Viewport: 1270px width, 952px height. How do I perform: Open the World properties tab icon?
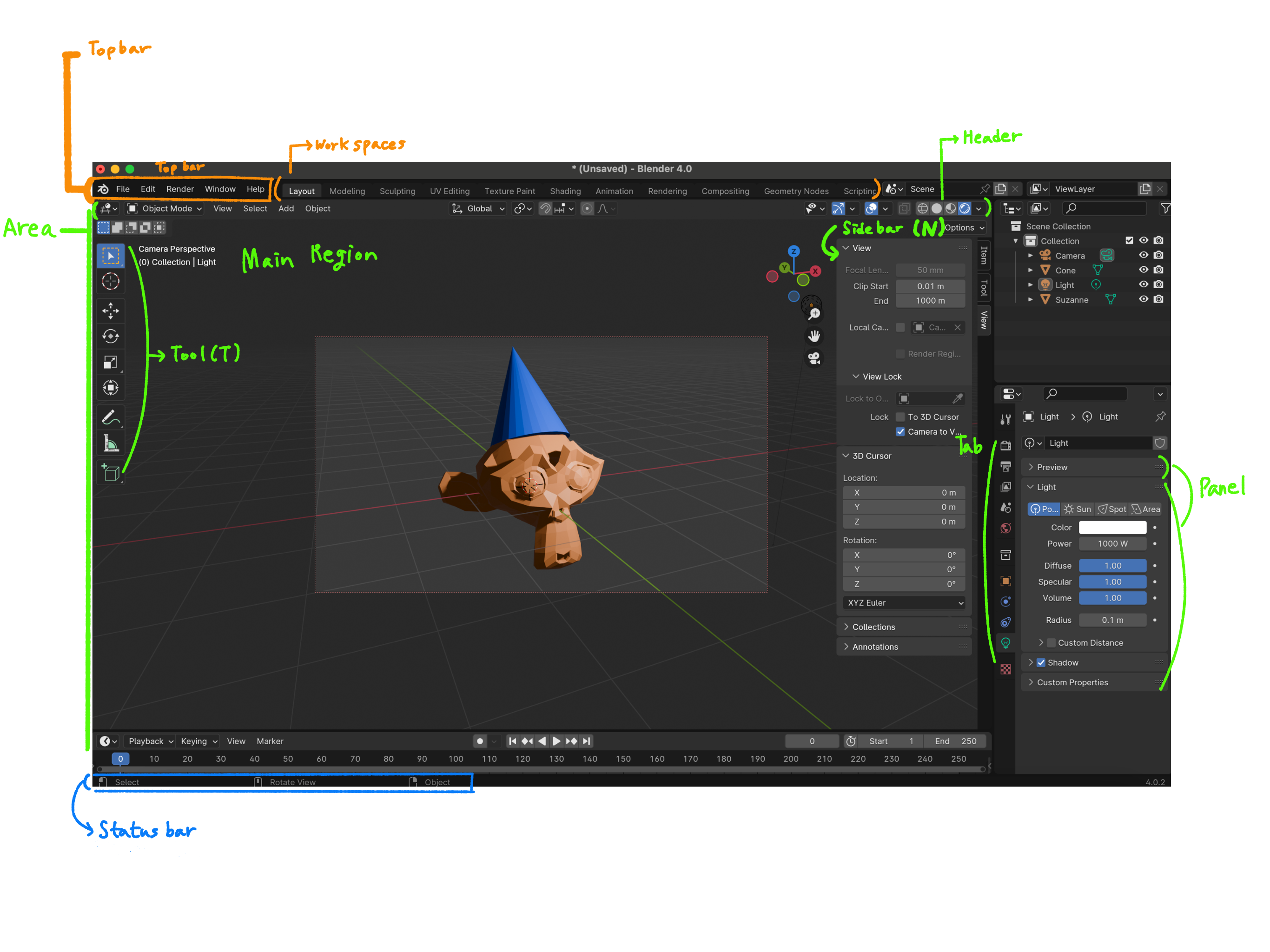tap(1006, 528)
